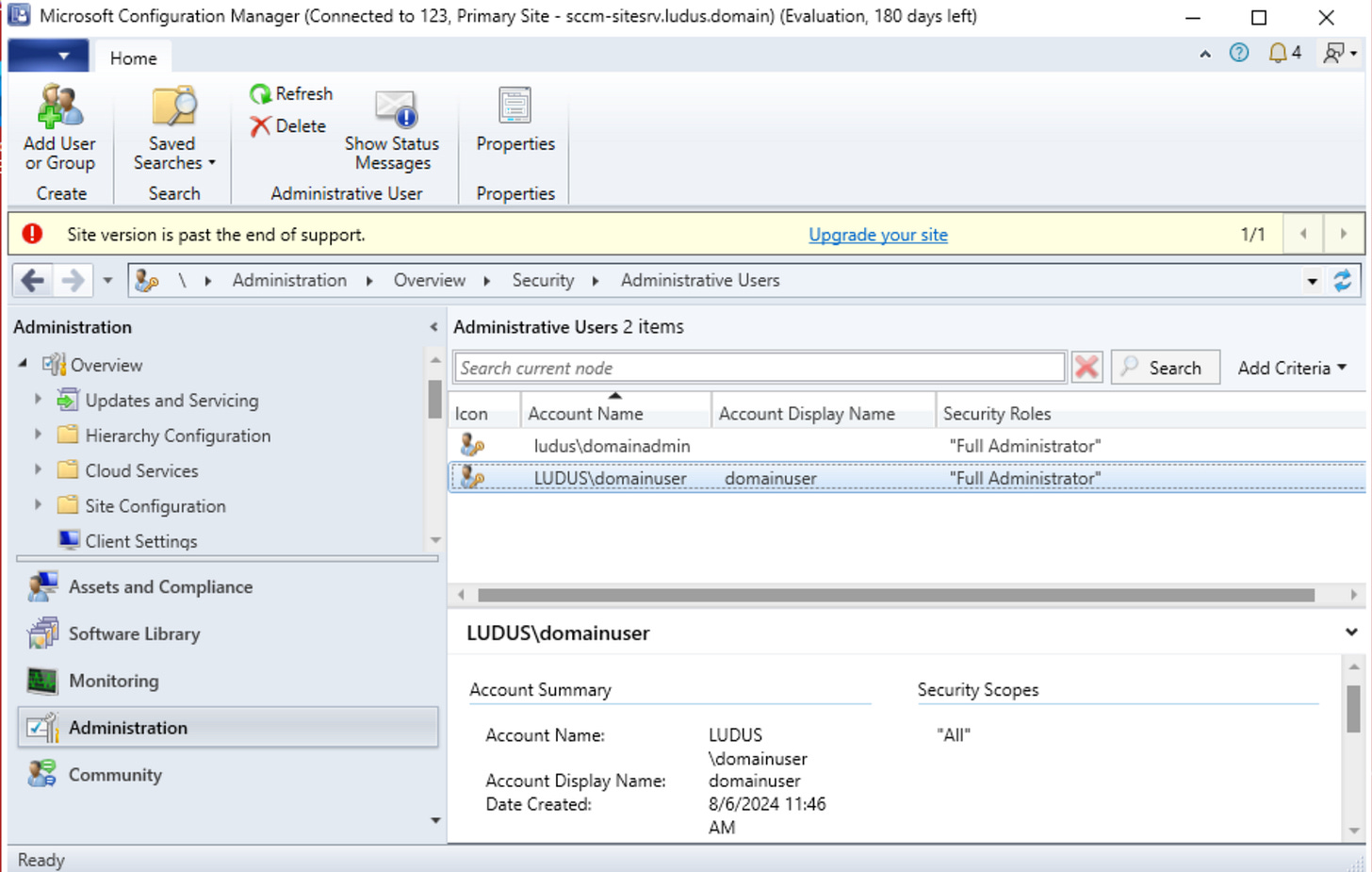The height and width of the screenshot is (872, 1372).
Task: Open the Add Criteria dropdown
Action: tap(1292, 368)
